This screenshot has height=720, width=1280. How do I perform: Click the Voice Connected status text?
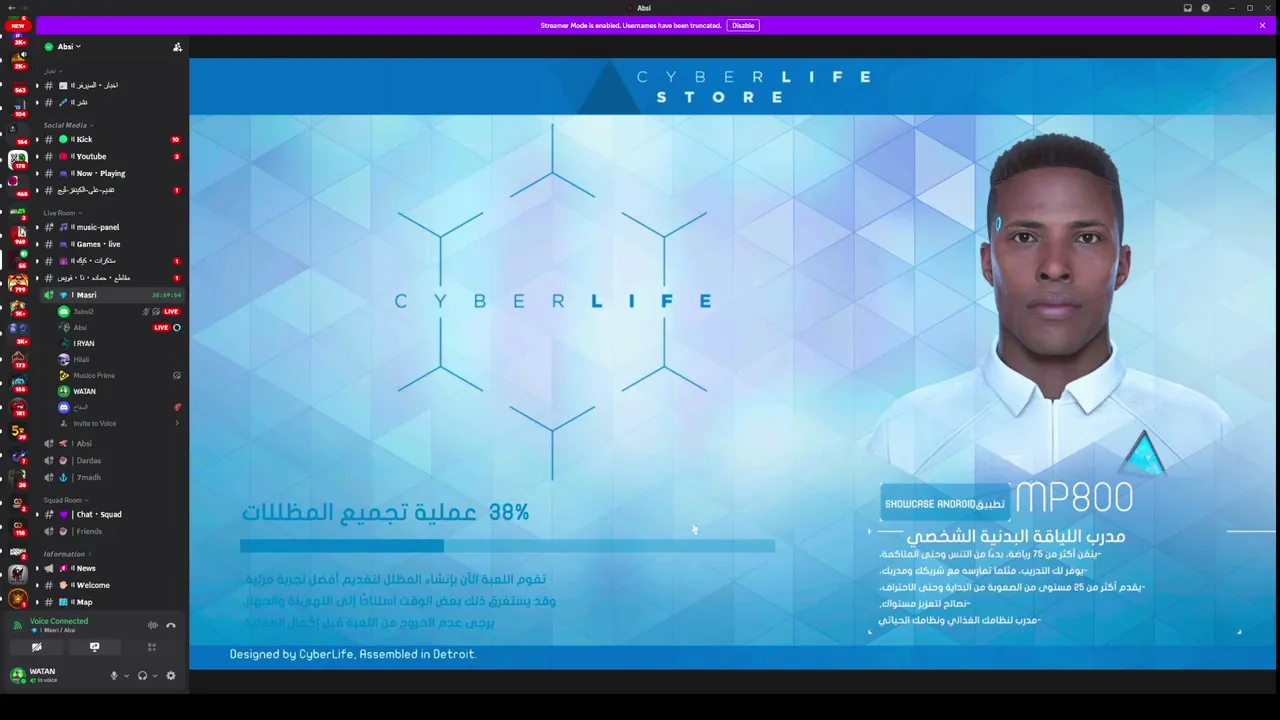pyautogui.click(x=59, y=621)
